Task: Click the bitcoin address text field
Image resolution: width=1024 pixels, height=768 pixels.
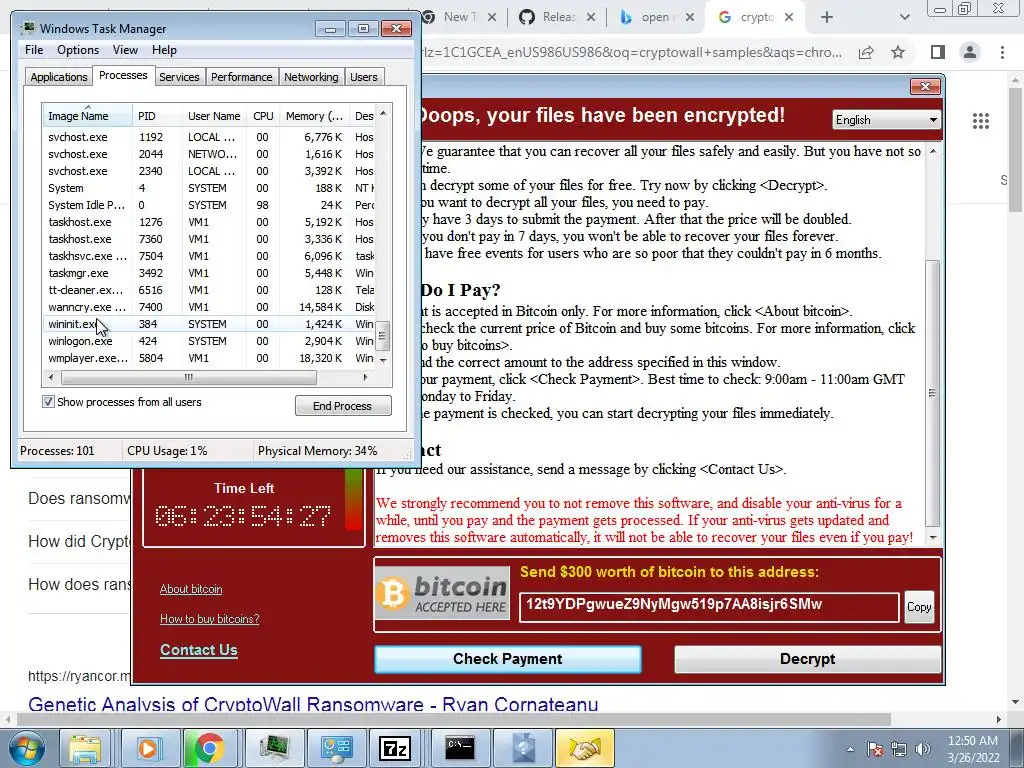Action: click(x=709, y=607)
